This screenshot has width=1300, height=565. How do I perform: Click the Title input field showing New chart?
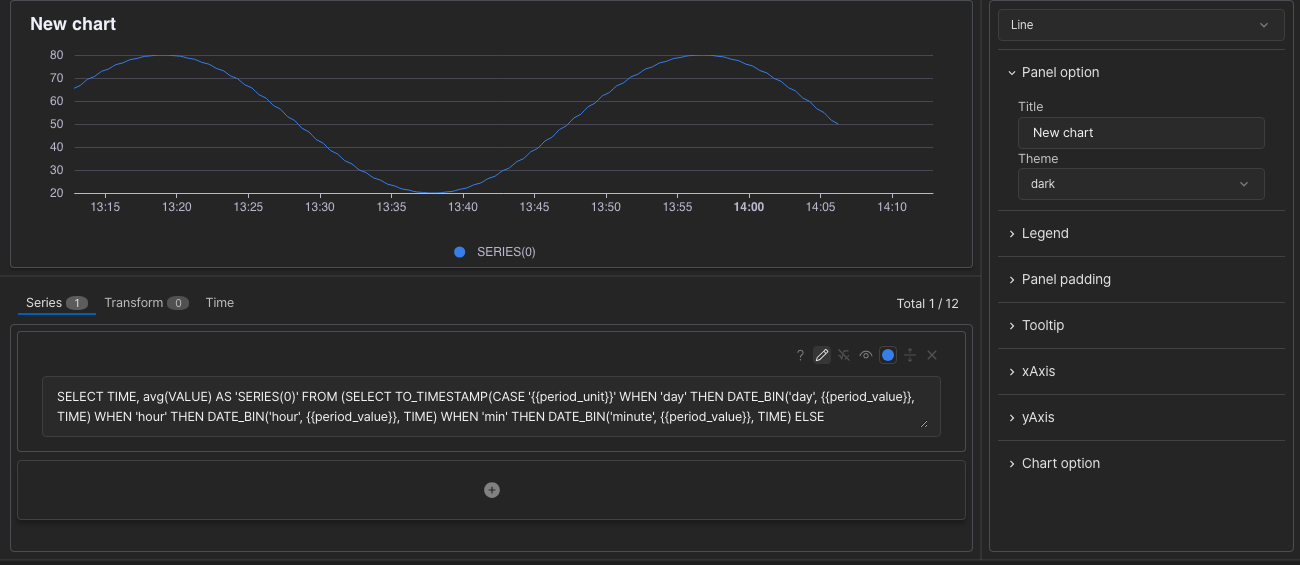[x=1141, y=133]
